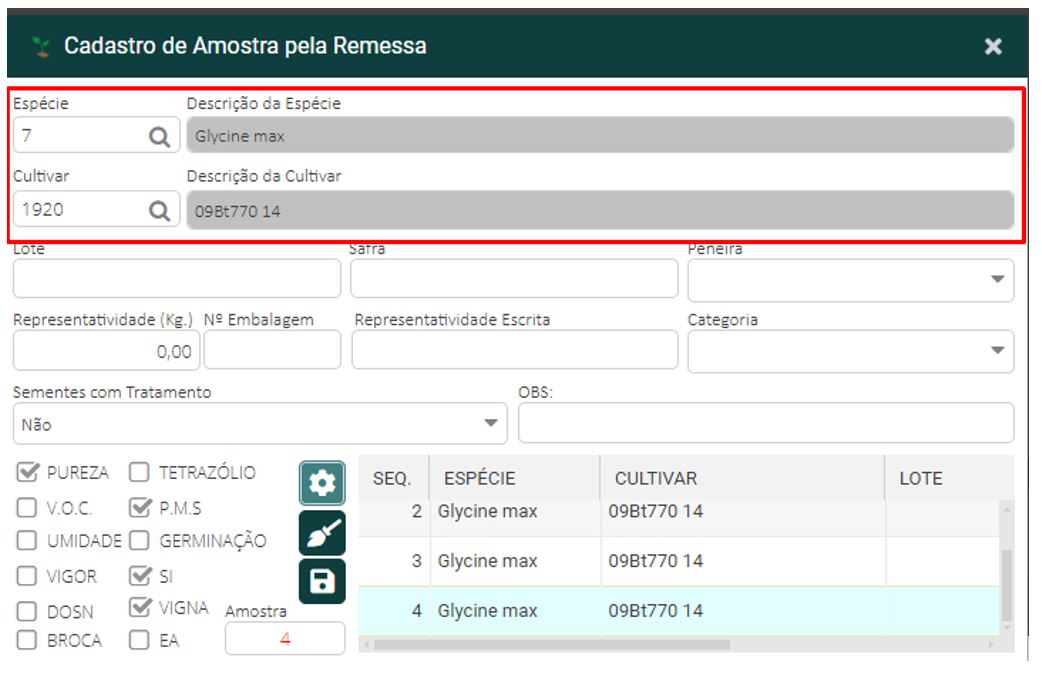Open settings with the gear icon
1042x675 pixels.
(321, 483)
